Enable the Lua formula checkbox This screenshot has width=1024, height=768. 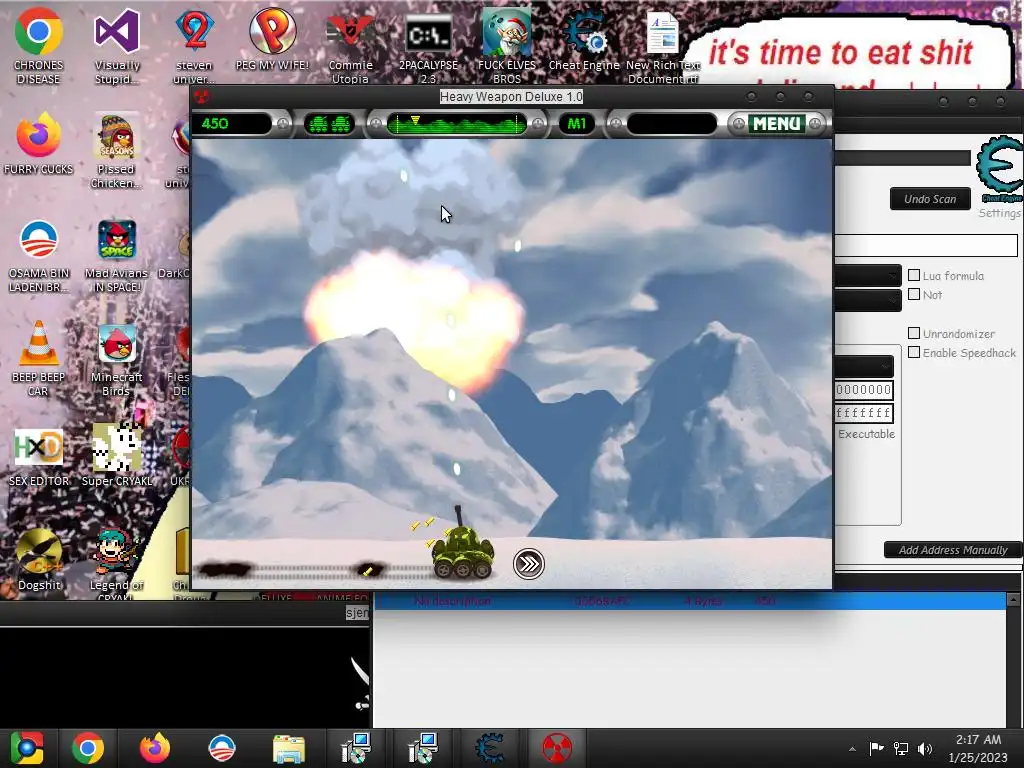914,276
